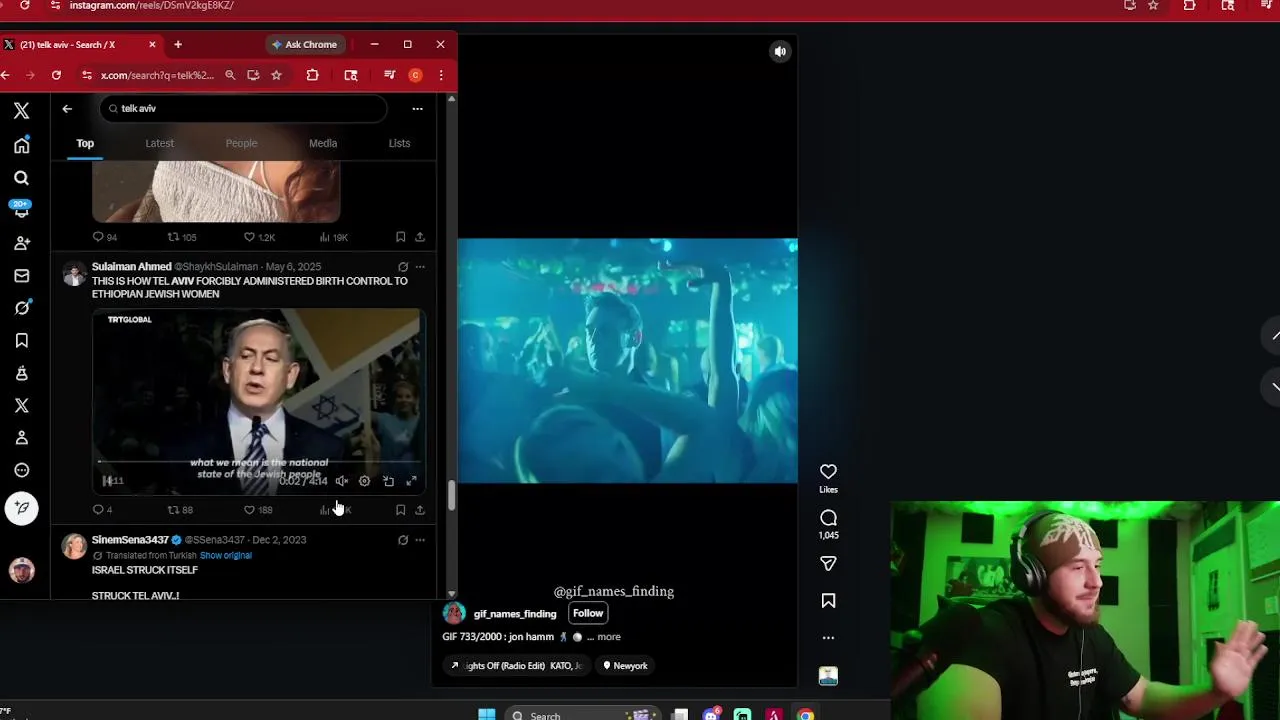Open Grok icon in X sidebar
The width and height of the screenshot is (1280, 720).
[x=21, y=308]
